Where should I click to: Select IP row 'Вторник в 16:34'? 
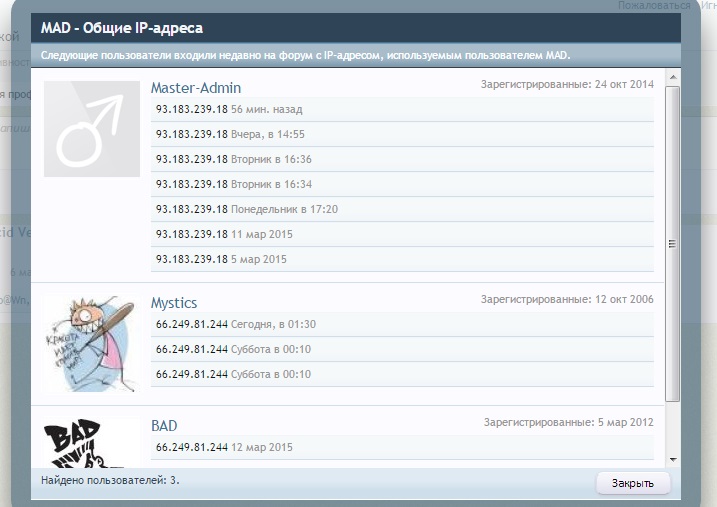pos(402,184)
